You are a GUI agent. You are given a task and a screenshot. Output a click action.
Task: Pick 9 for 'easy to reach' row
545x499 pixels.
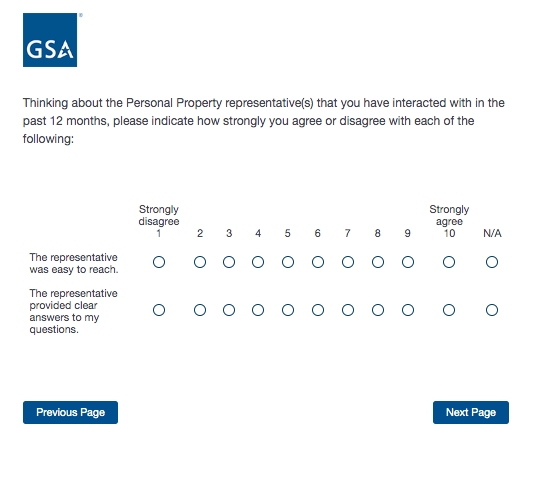[408, 262]
